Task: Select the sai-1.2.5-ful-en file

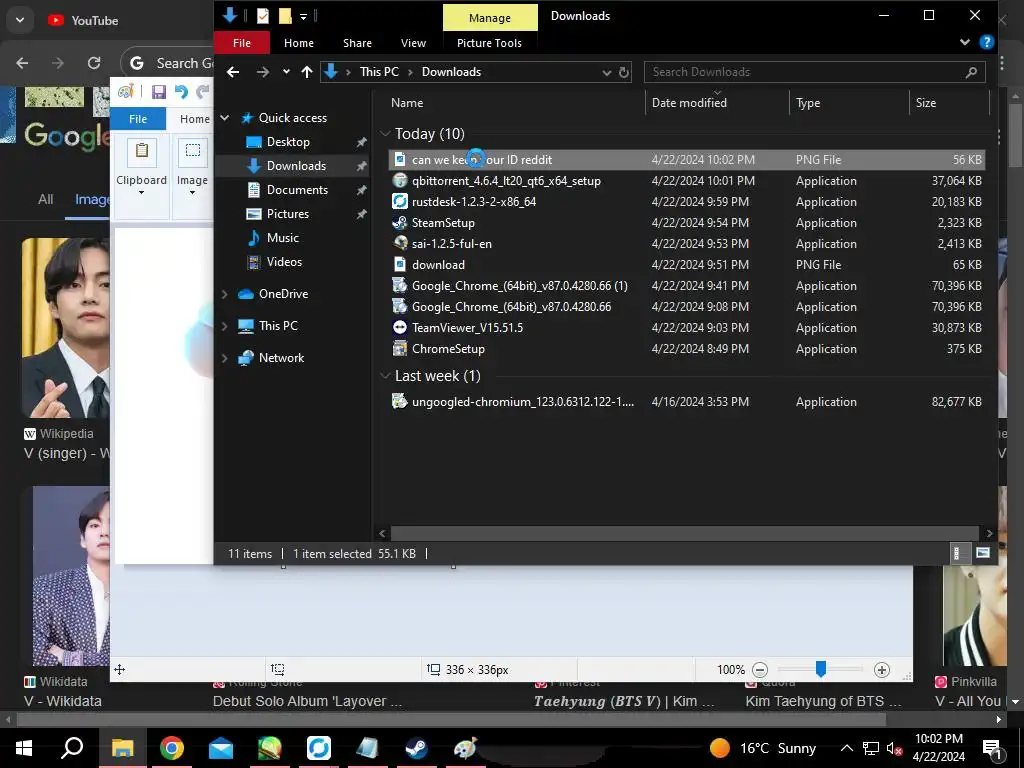Action: (451, 244)
